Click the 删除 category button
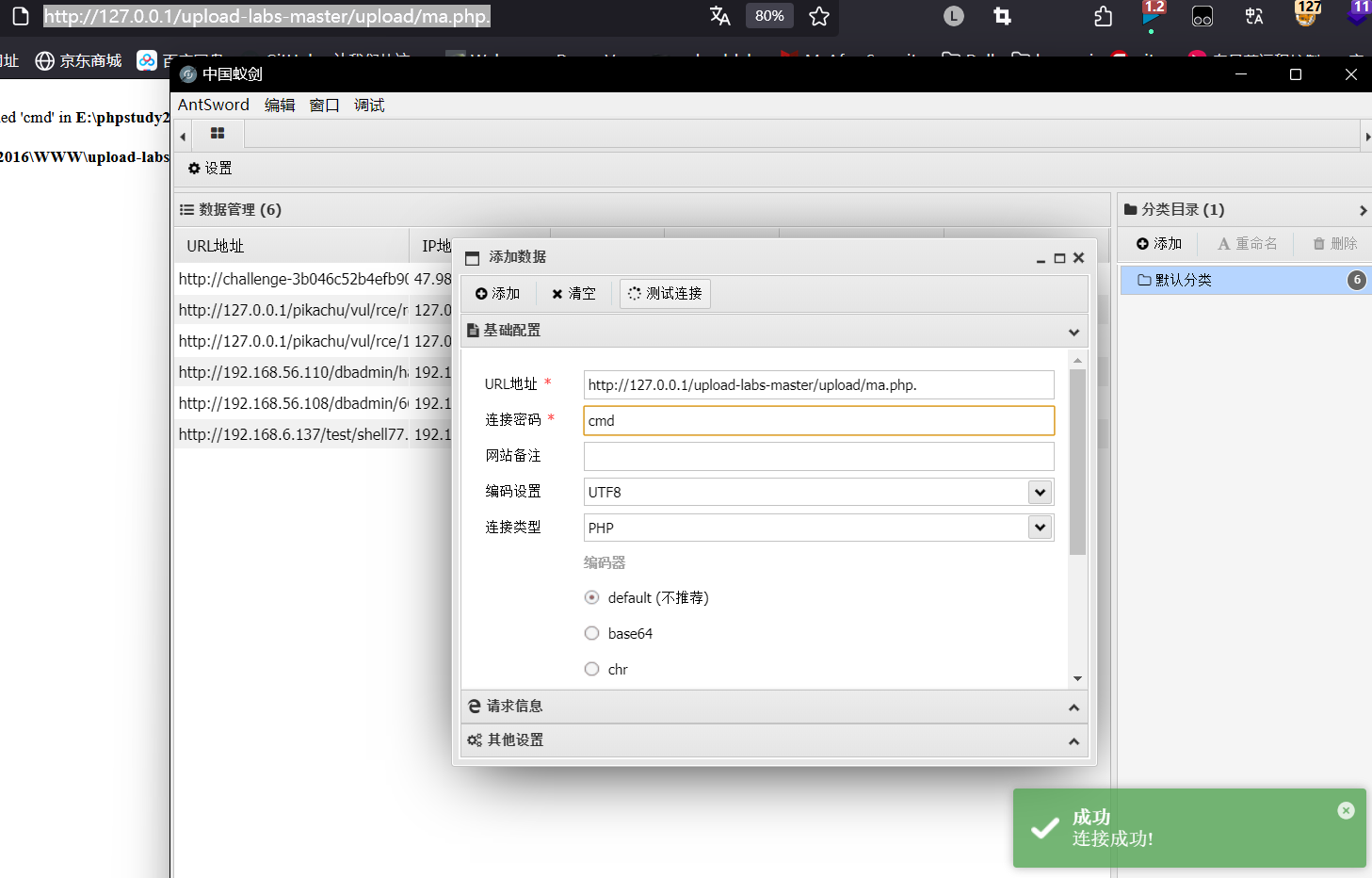 point(1334,243)
